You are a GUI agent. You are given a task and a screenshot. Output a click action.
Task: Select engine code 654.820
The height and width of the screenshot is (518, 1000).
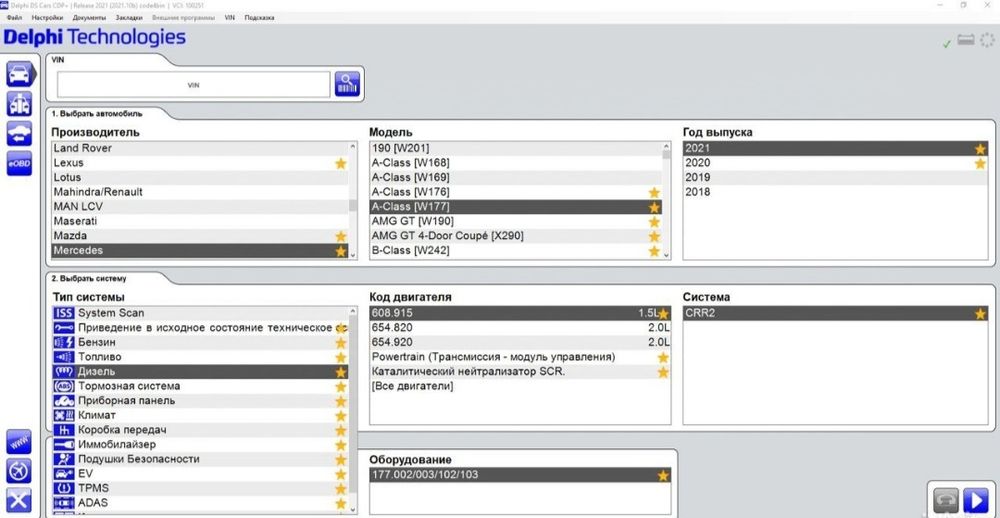(520, 328)
